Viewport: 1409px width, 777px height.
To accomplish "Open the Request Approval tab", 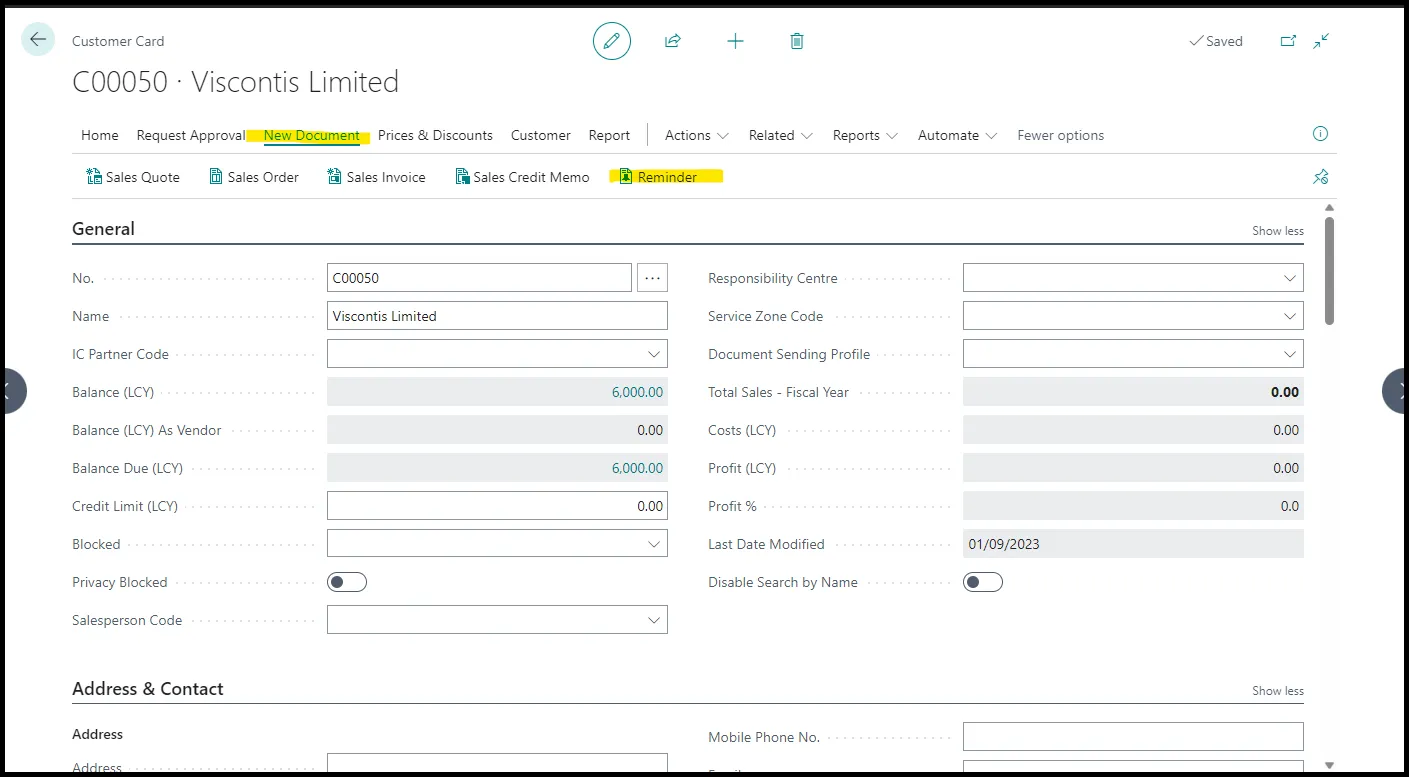I will 191,135.
